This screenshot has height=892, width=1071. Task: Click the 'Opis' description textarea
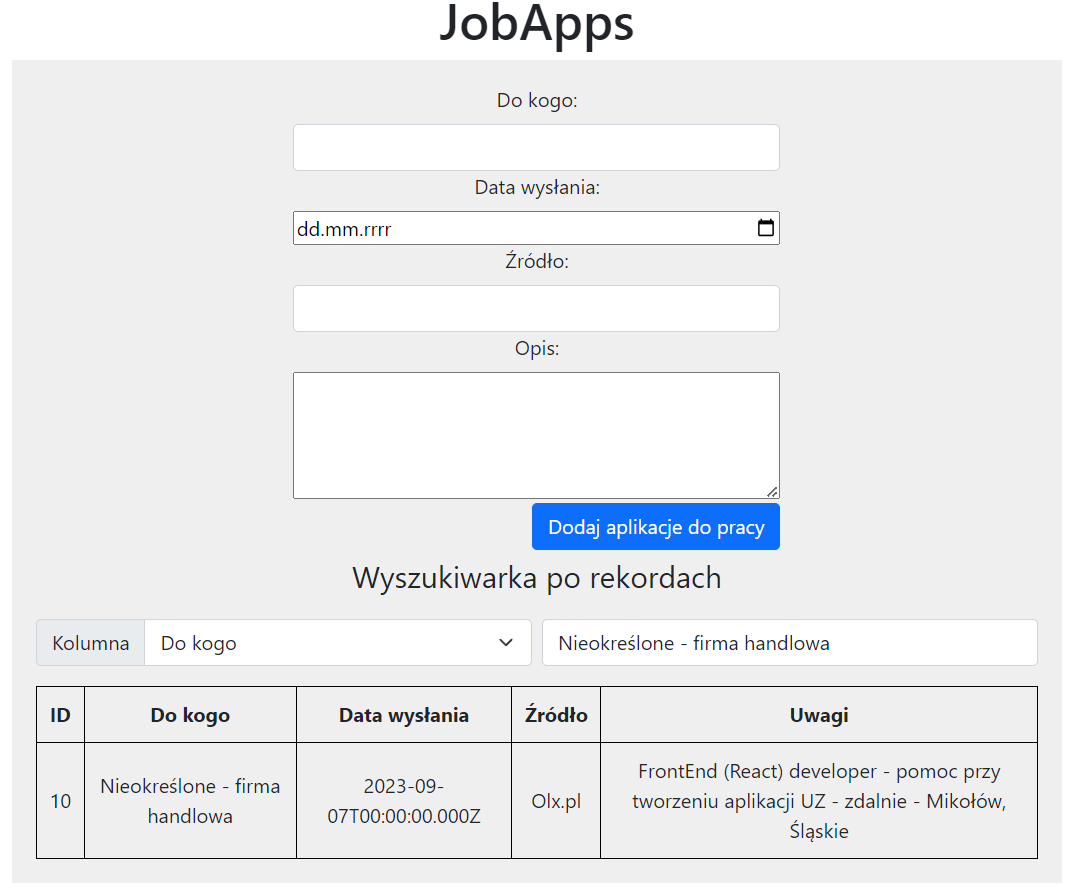click(x=536, y=434)
